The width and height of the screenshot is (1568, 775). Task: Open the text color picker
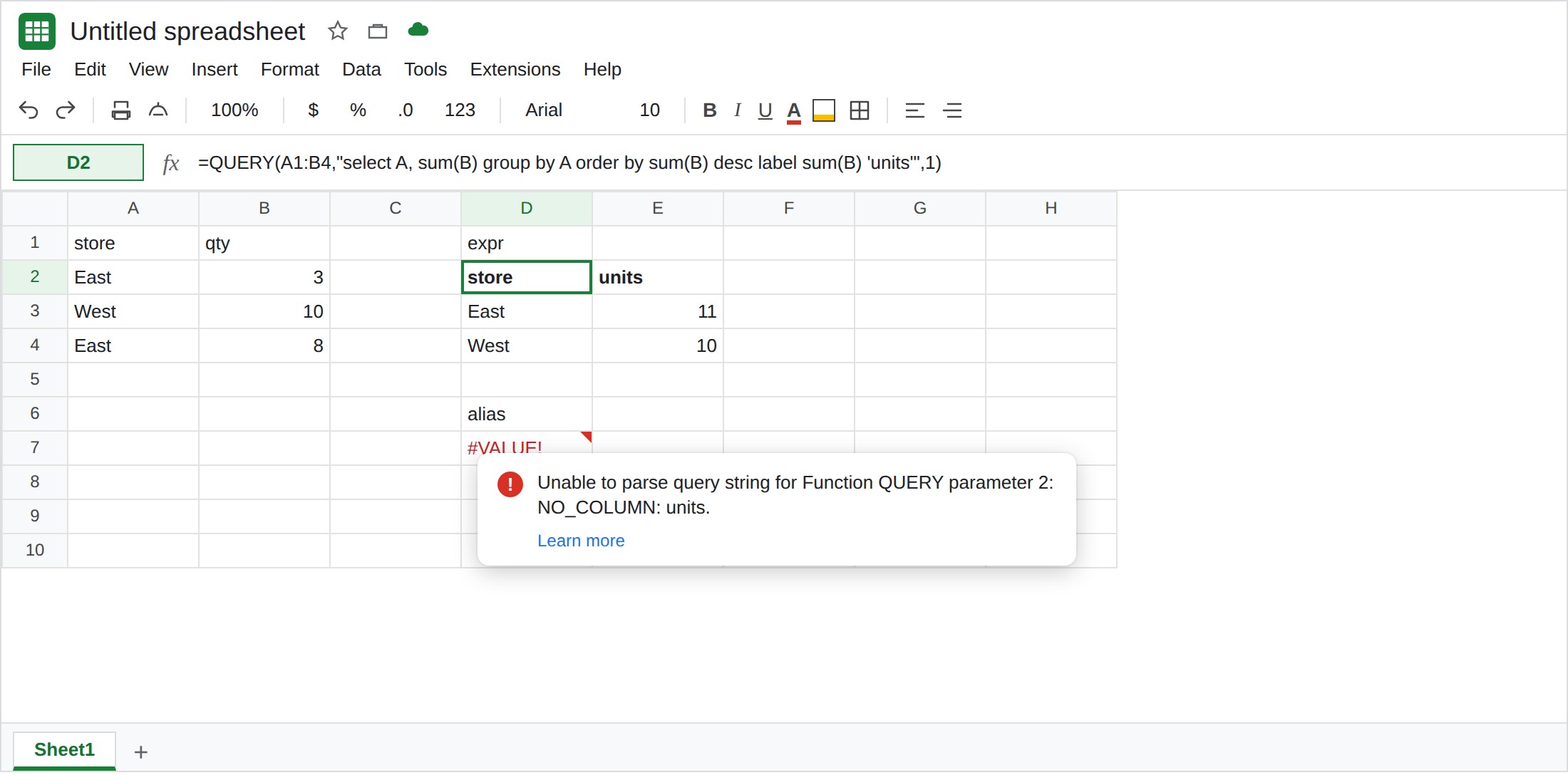click(x=794, y=112)
